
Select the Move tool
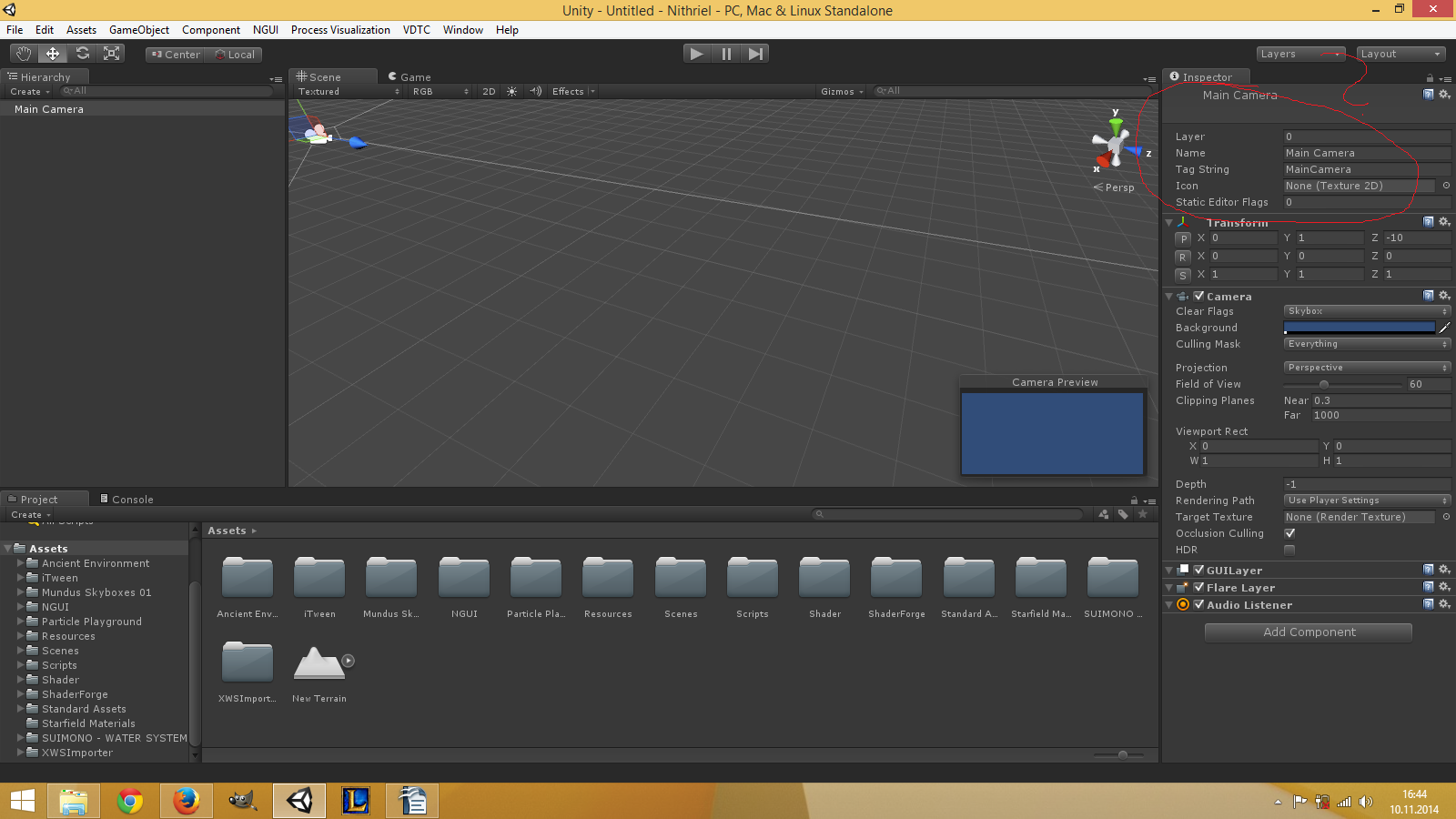53,54
